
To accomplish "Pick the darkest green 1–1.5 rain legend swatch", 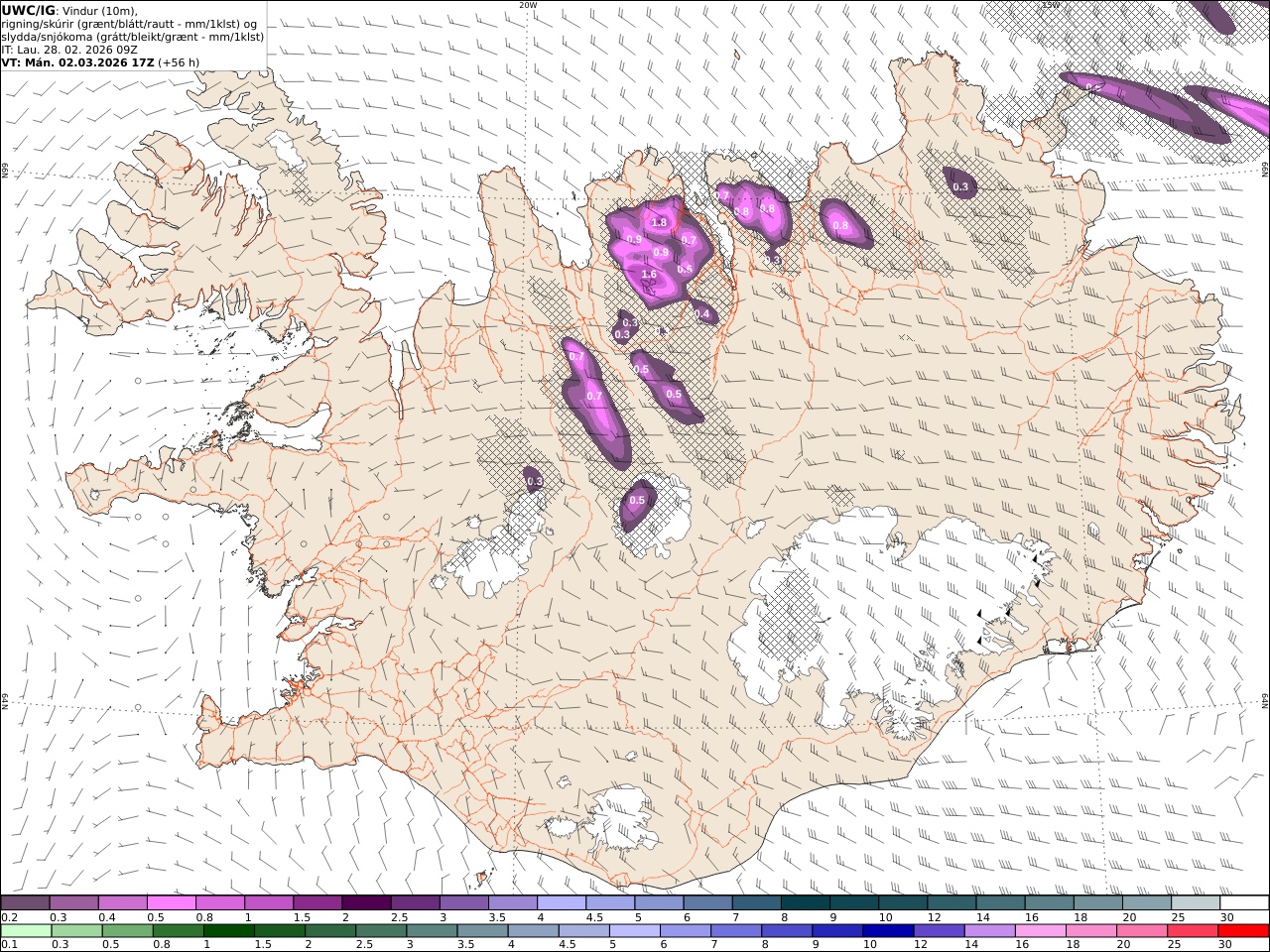I will [x=228, y=930].
